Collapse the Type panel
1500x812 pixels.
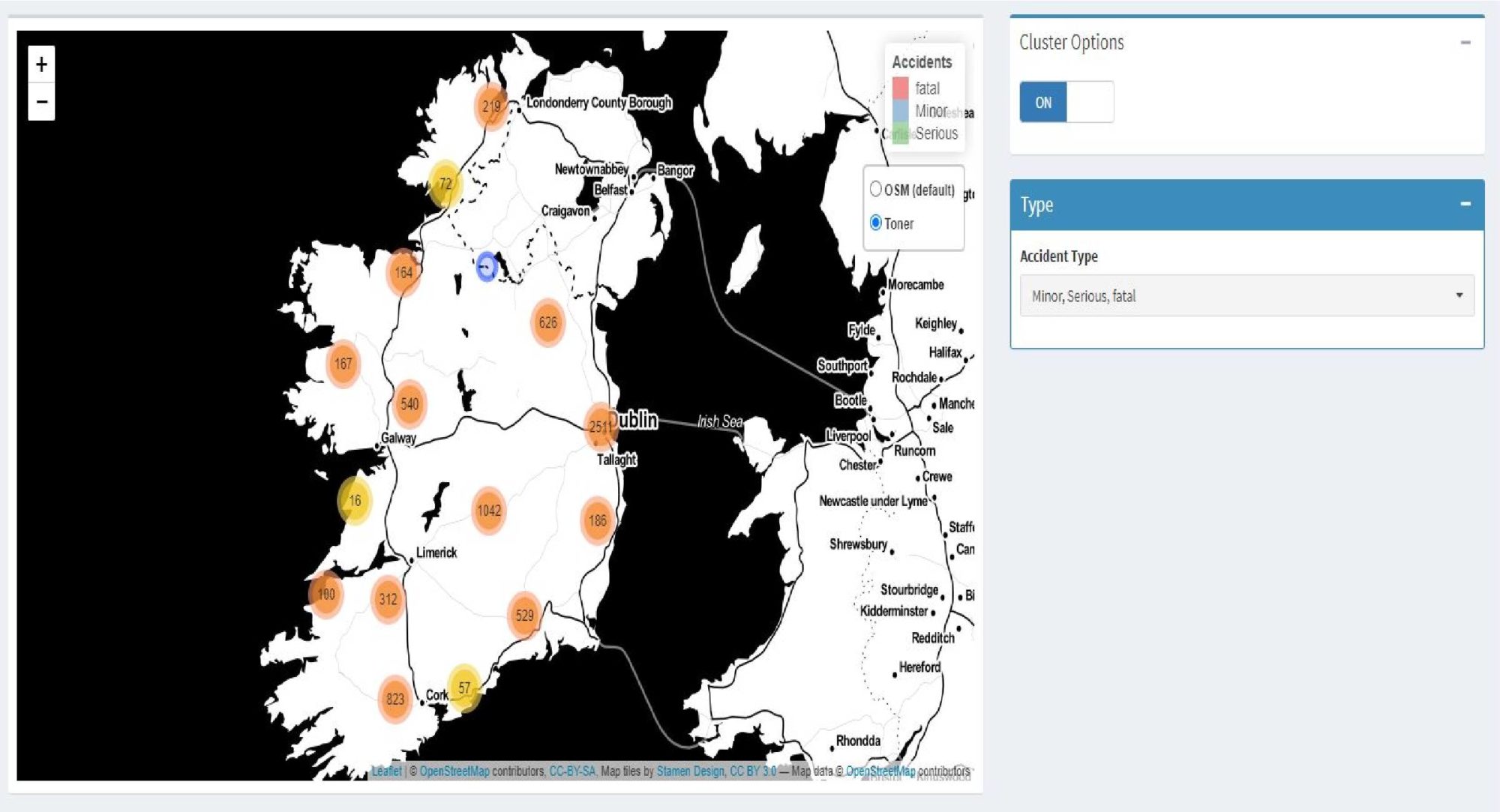(x=1465, y=204)
